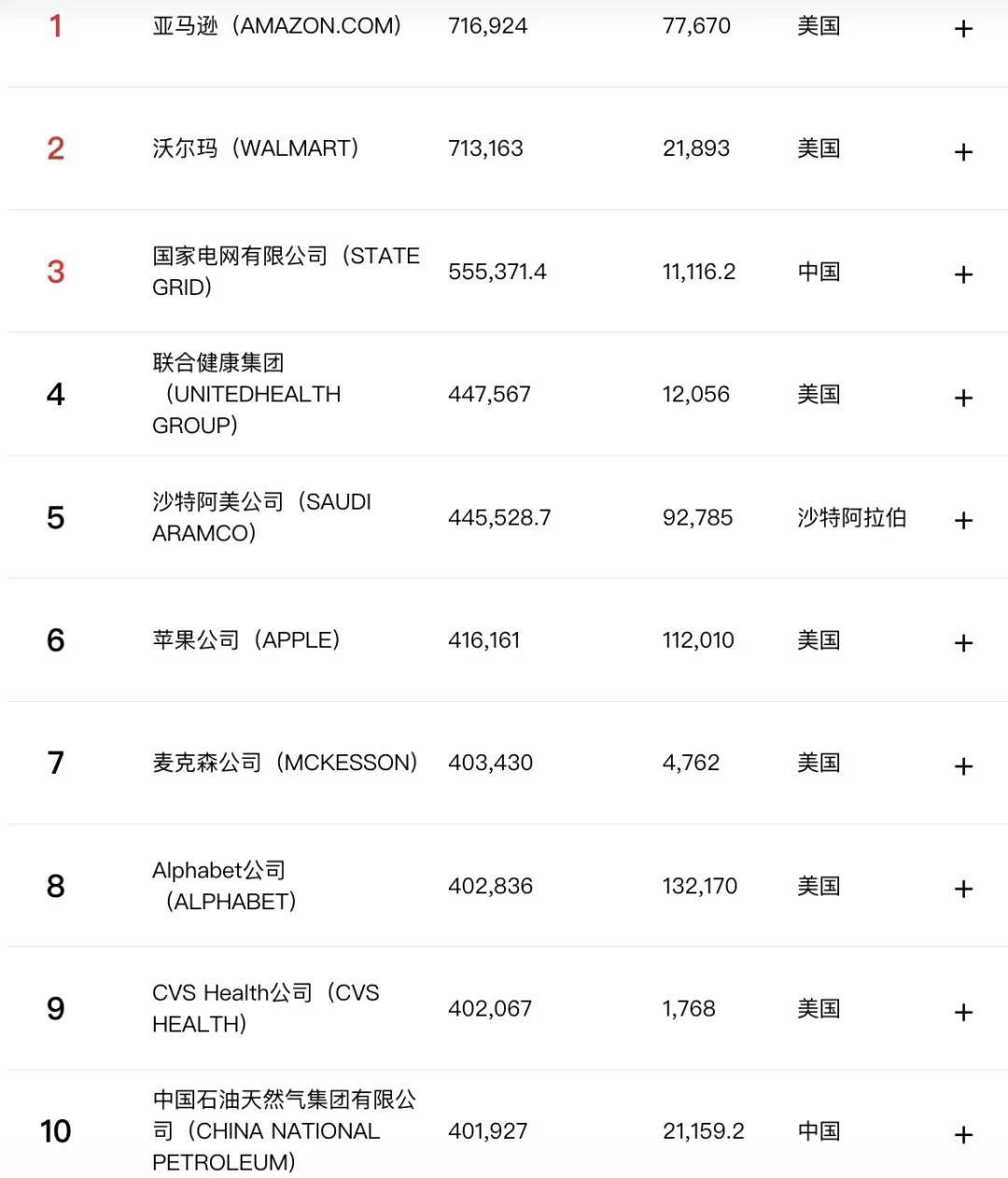Open the 亚马逊 (AMAZON.COM) company name
The height and width of the screenshot is (1178, 1008).
277,26
